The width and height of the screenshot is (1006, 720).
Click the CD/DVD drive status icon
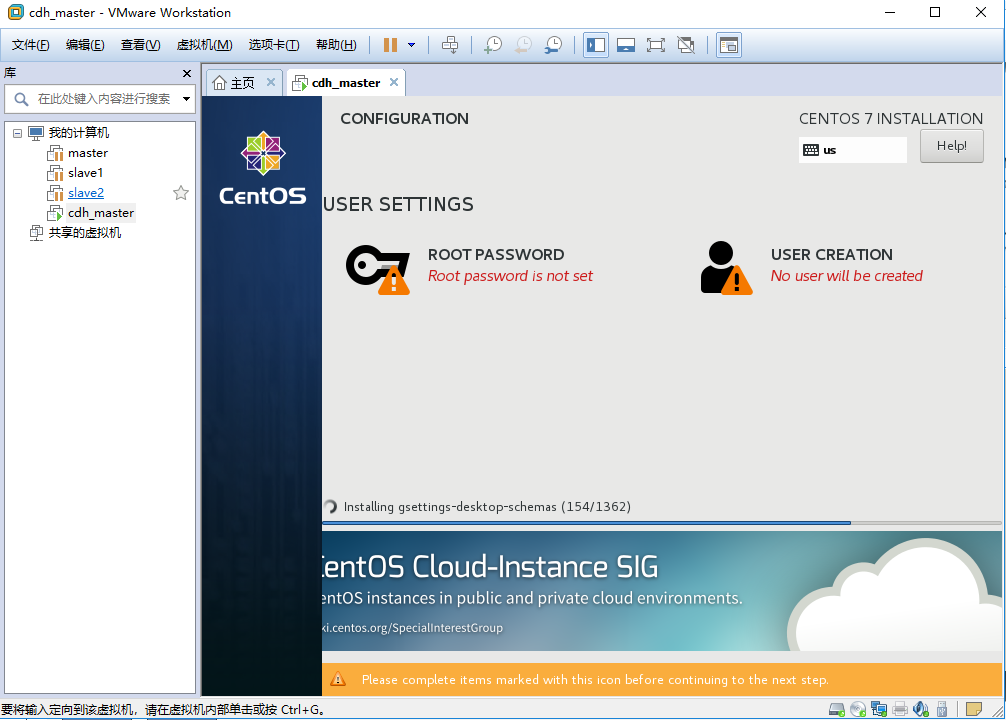858,709
